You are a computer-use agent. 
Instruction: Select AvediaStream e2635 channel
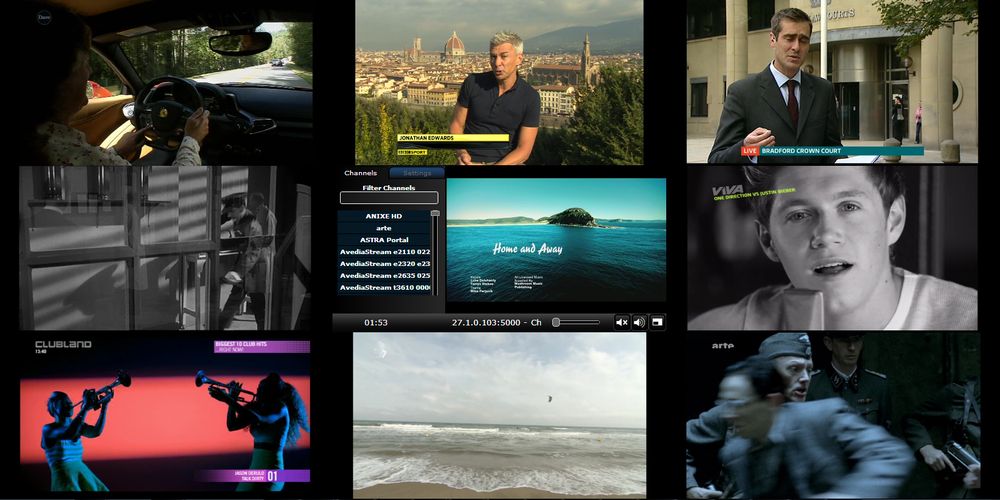pyautogui.click(x=384, y=276)
